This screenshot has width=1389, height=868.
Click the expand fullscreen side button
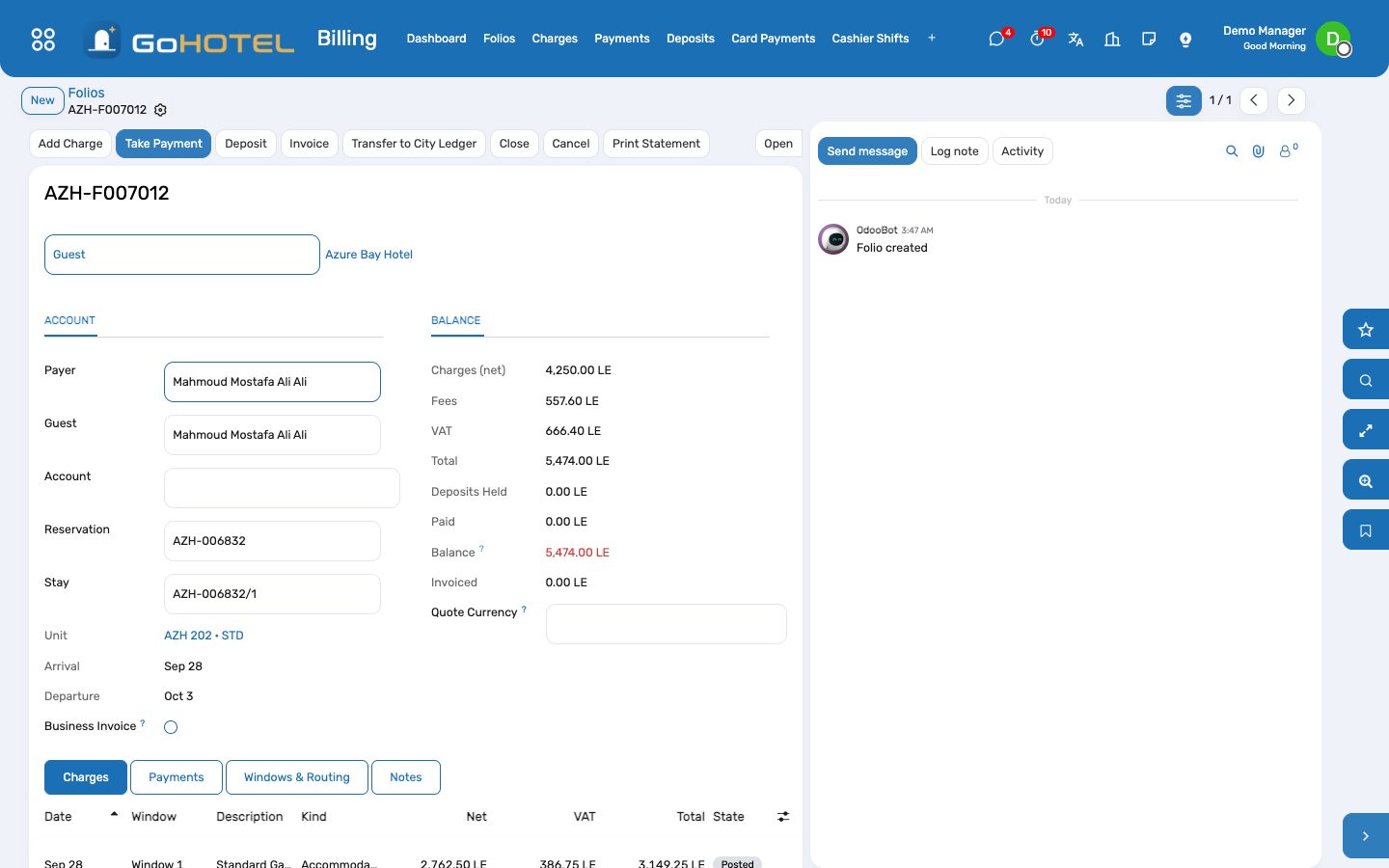pyautogui.click(x=1366, y=430)
